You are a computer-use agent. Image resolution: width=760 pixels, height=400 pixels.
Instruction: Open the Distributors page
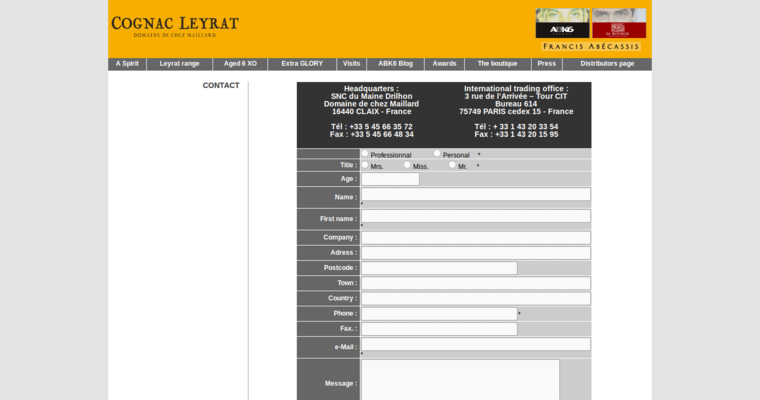pyautogui.click(x=607, y=64)
